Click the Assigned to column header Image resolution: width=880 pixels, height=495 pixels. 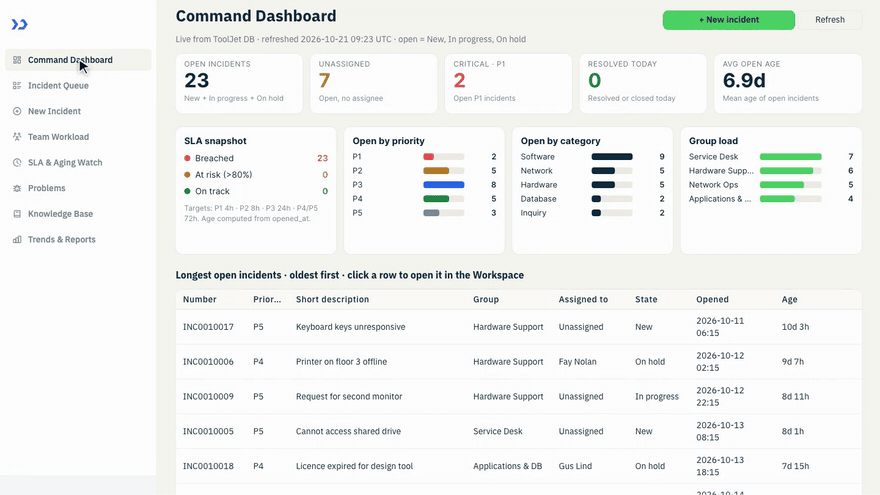click(x=583, y=299)
